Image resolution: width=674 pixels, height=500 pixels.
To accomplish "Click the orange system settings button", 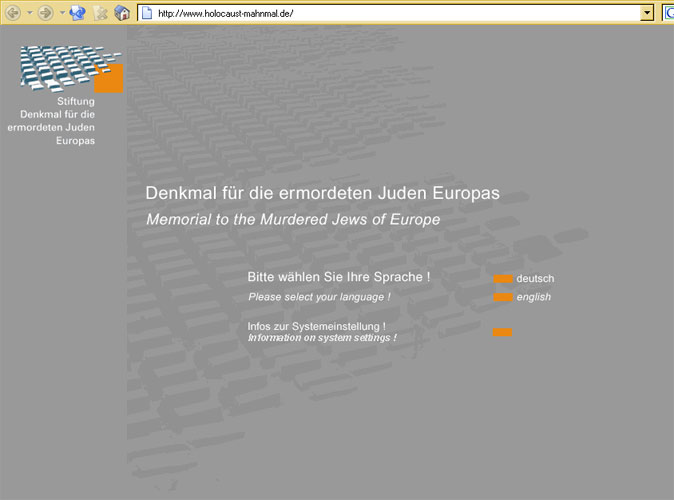I will [503, 332].
